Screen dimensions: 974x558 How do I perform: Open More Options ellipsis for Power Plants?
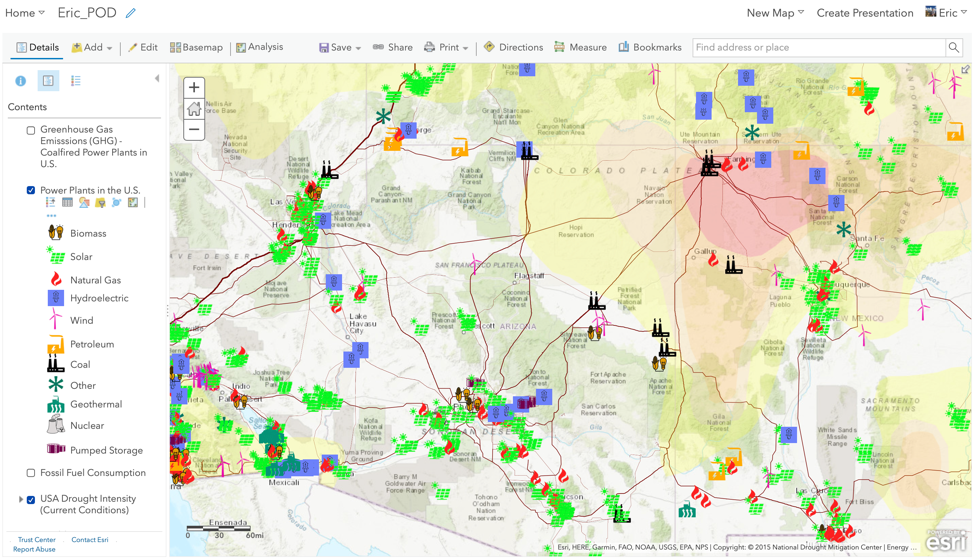[x=51, y=216]
